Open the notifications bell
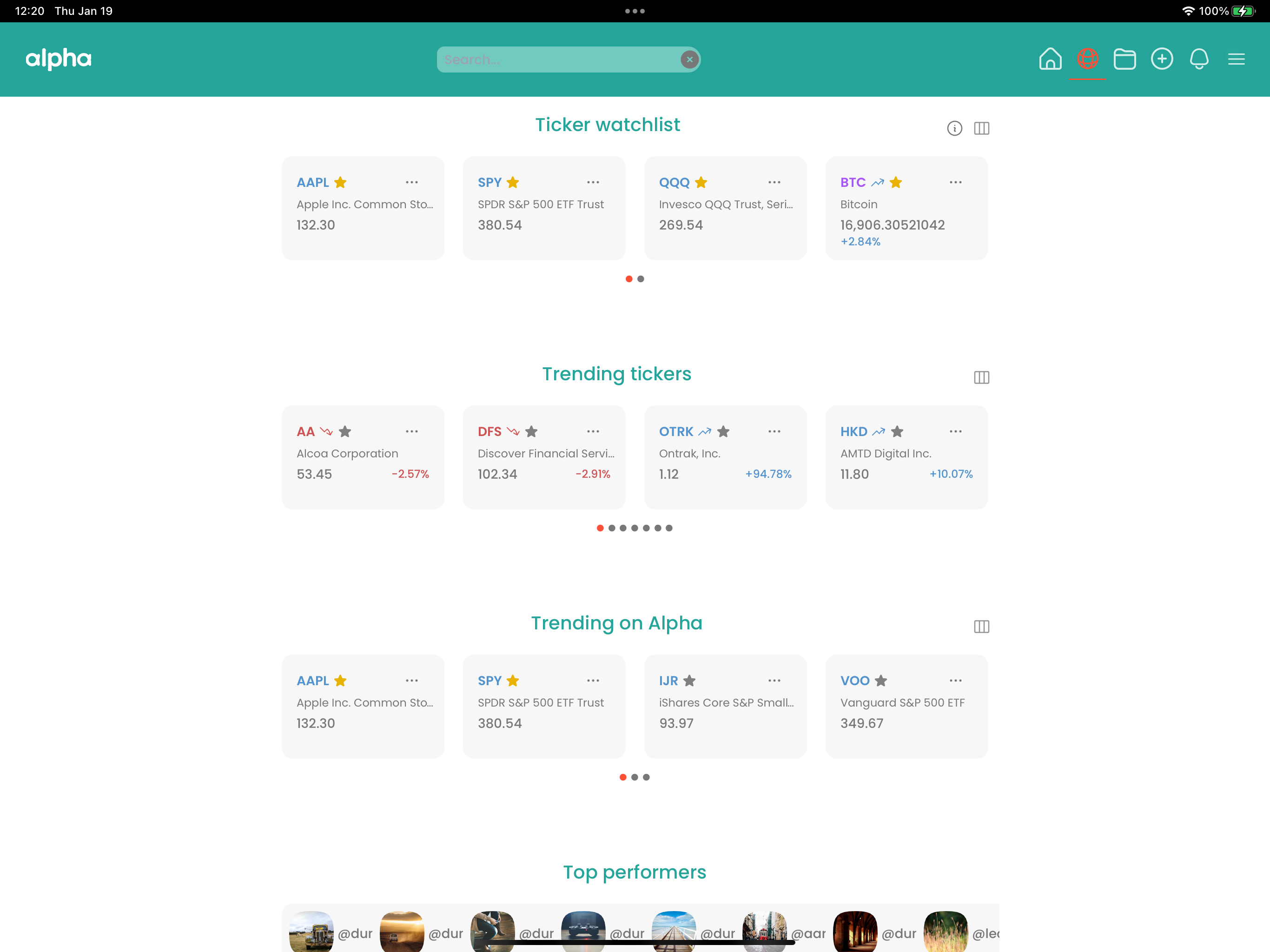 coord(1199,59)
